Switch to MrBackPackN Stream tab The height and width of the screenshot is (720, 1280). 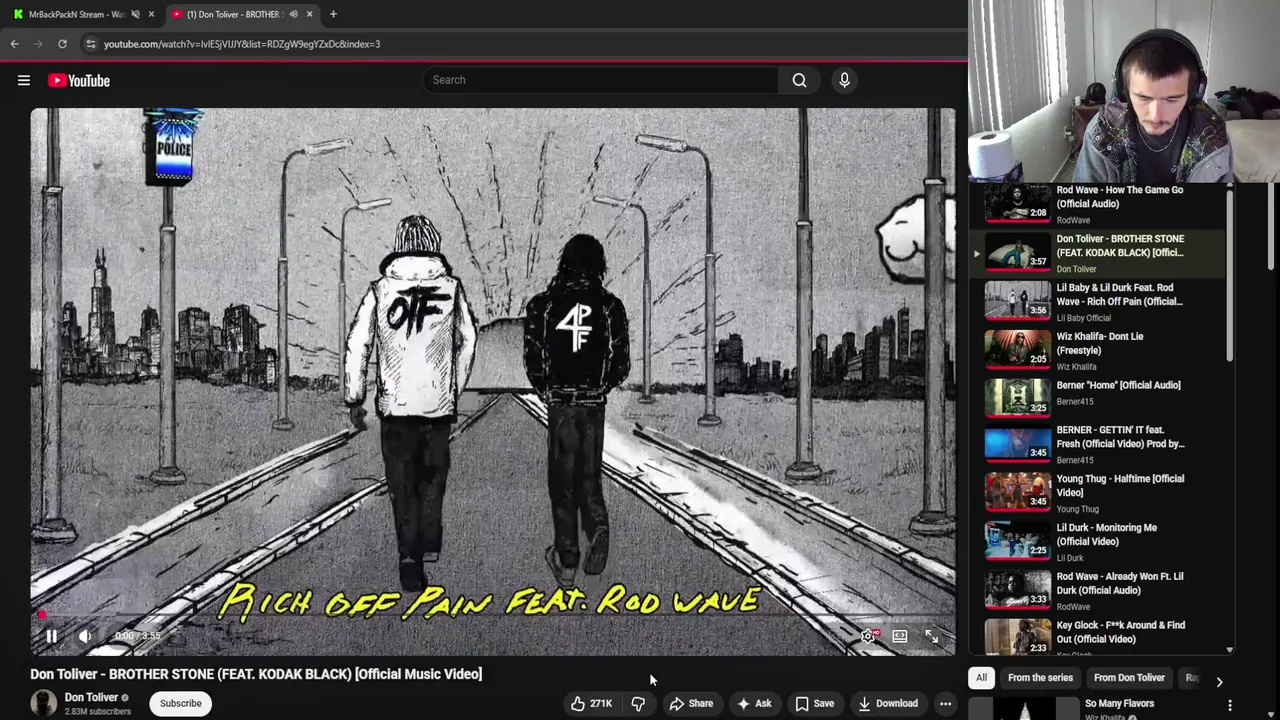pos(75,14)
